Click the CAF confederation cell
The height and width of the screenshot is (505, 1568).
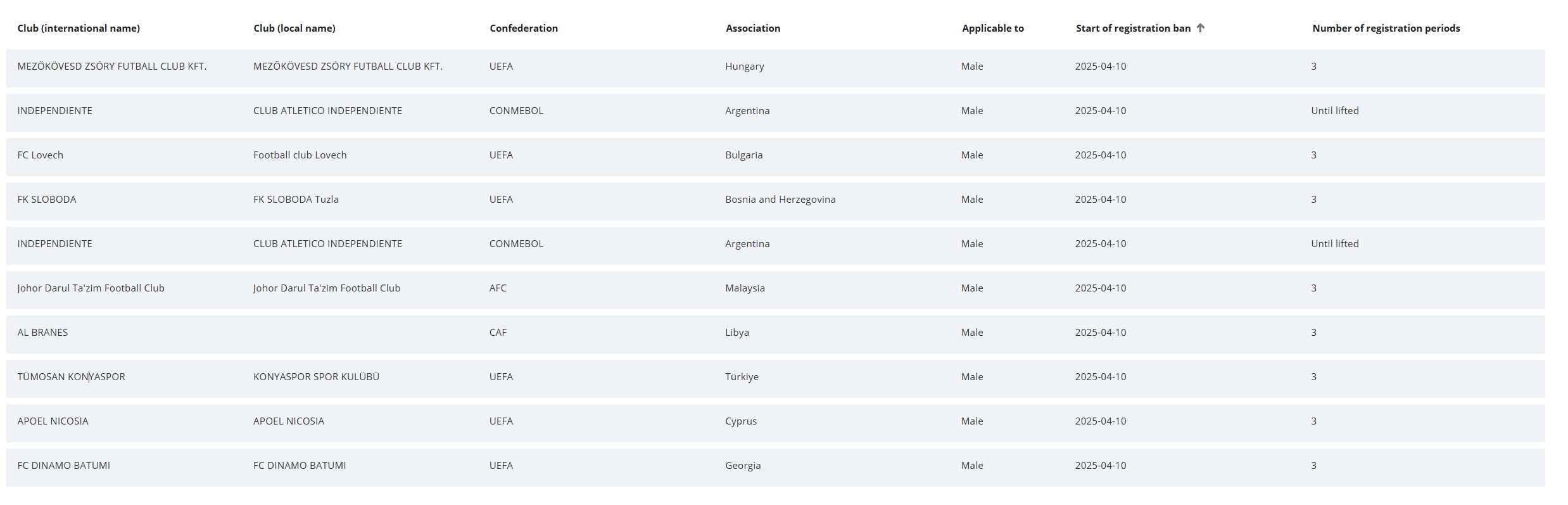(x=498, y=333)
